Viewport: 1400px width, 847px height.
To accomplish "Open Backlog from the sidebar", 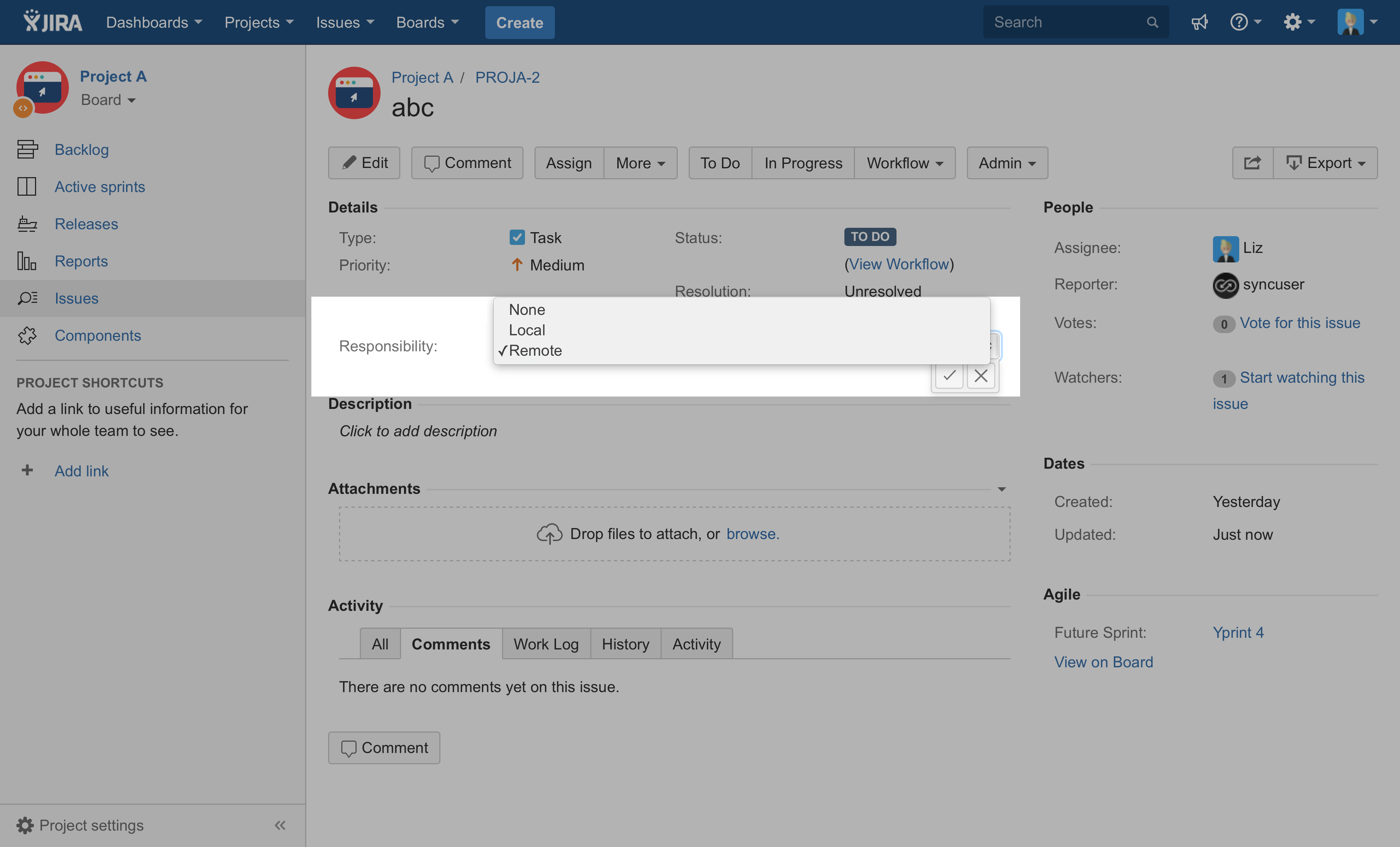I will click(x=81, y=149).
